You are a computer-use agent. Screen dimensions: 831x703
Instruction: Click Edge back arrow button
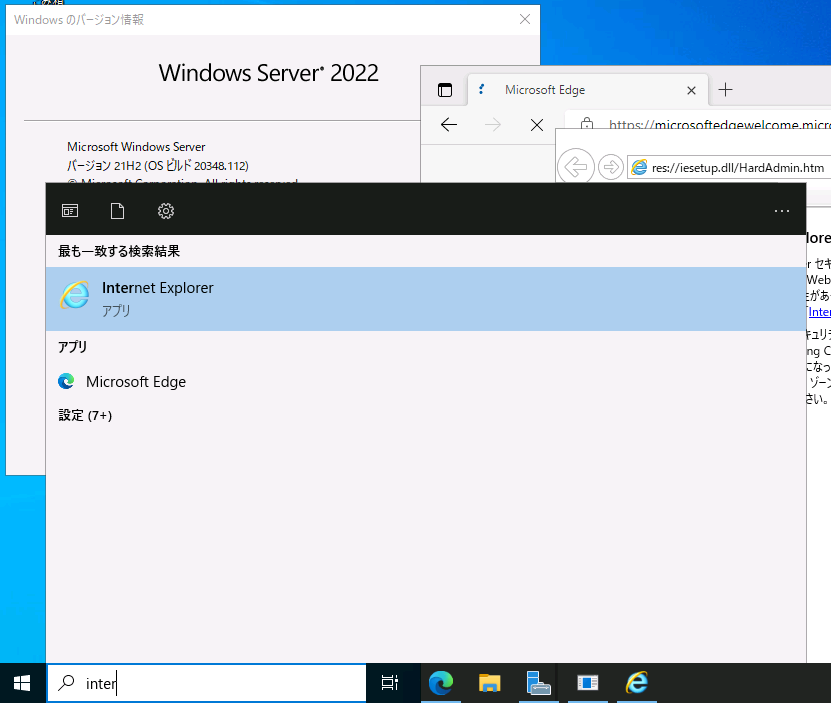coord(449,125)
